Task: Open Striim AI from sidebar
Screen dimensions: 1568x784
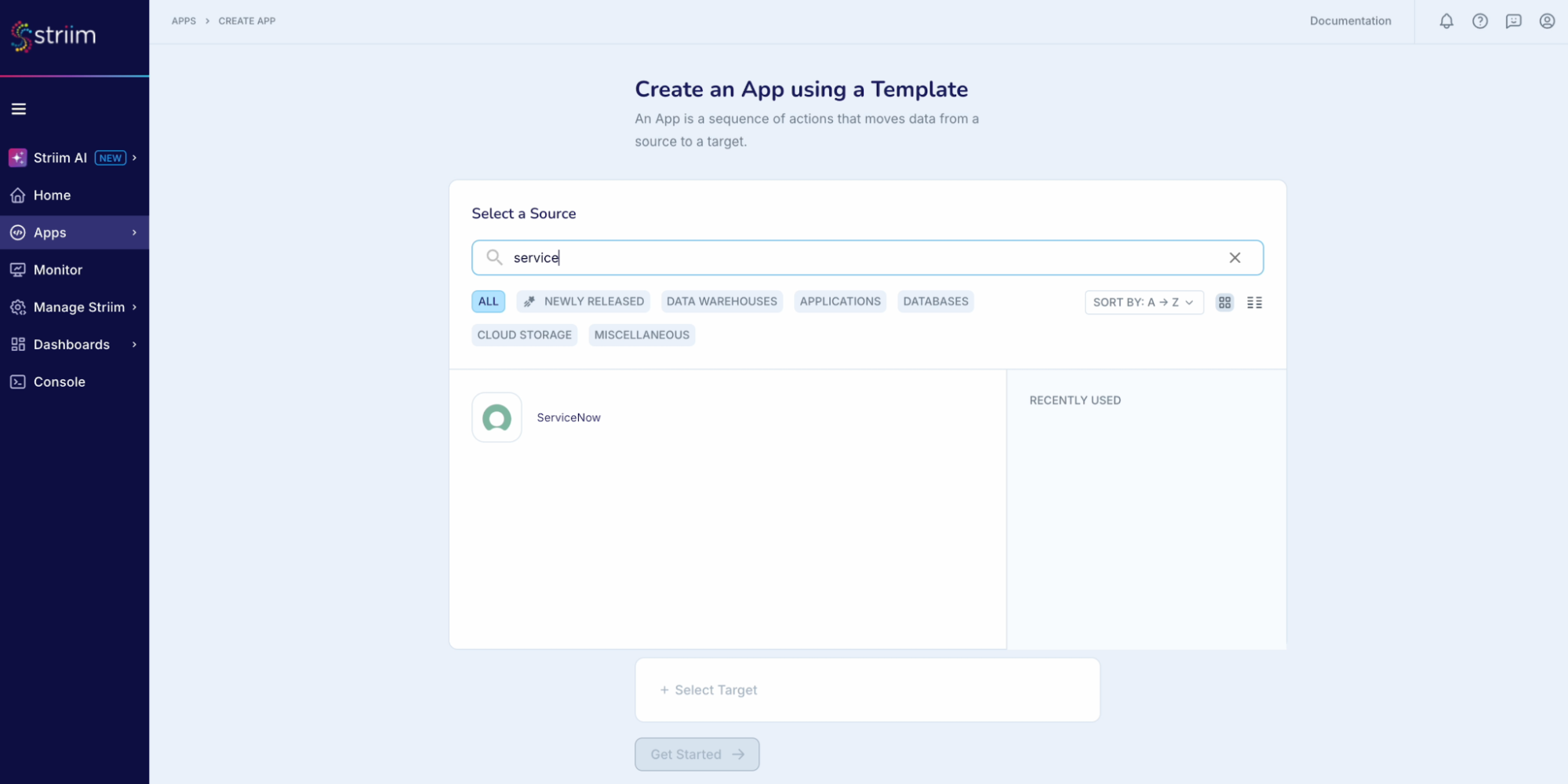Action: 74,158
